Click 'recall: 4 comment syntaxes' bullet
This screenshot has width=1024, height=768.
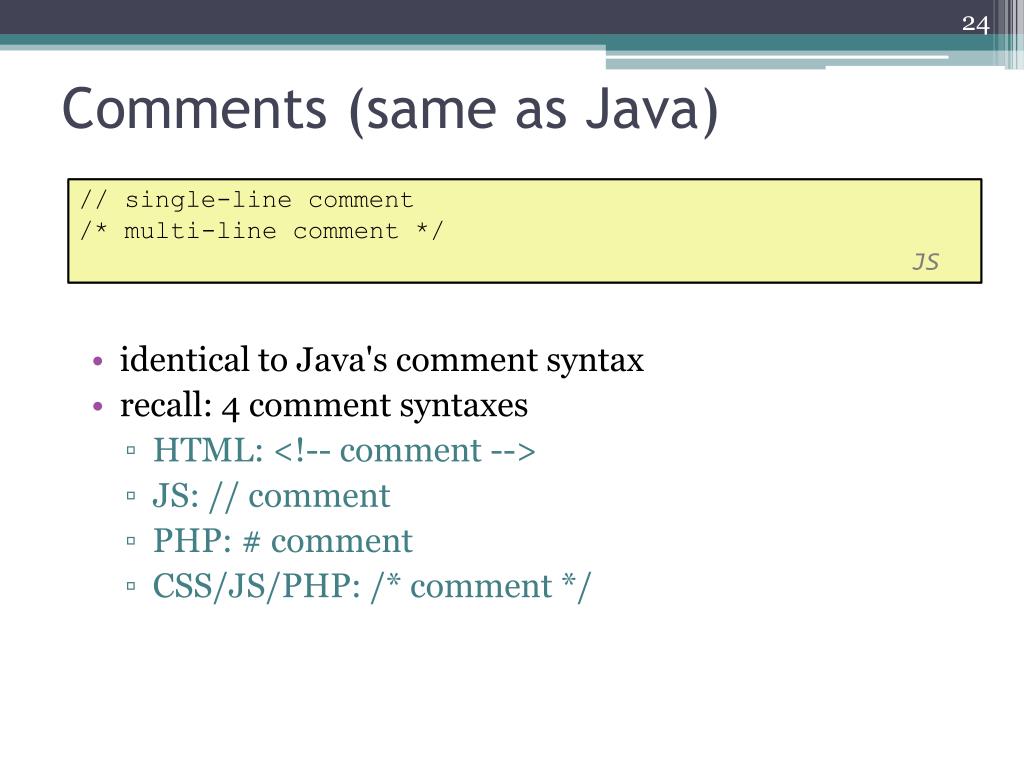coord(324,406)
